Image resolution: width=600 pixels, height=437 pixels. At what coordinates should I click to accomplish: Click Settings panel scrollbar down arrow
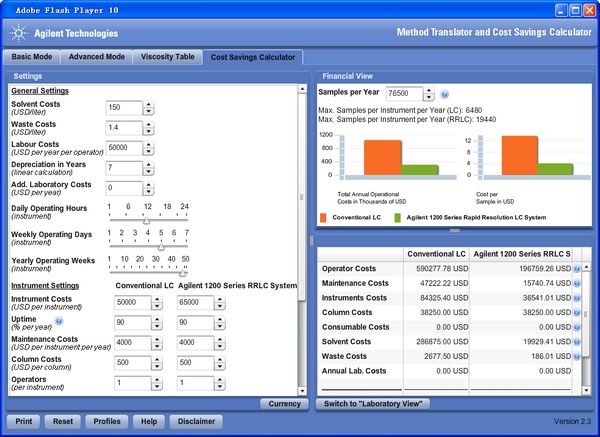pos(302,391)
